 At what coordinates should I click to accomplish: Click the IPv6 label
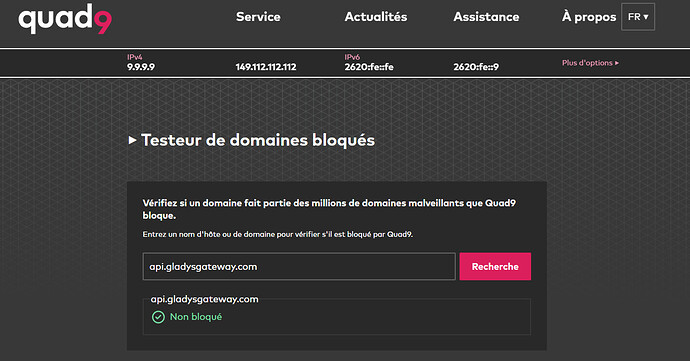tap(352, 57)
